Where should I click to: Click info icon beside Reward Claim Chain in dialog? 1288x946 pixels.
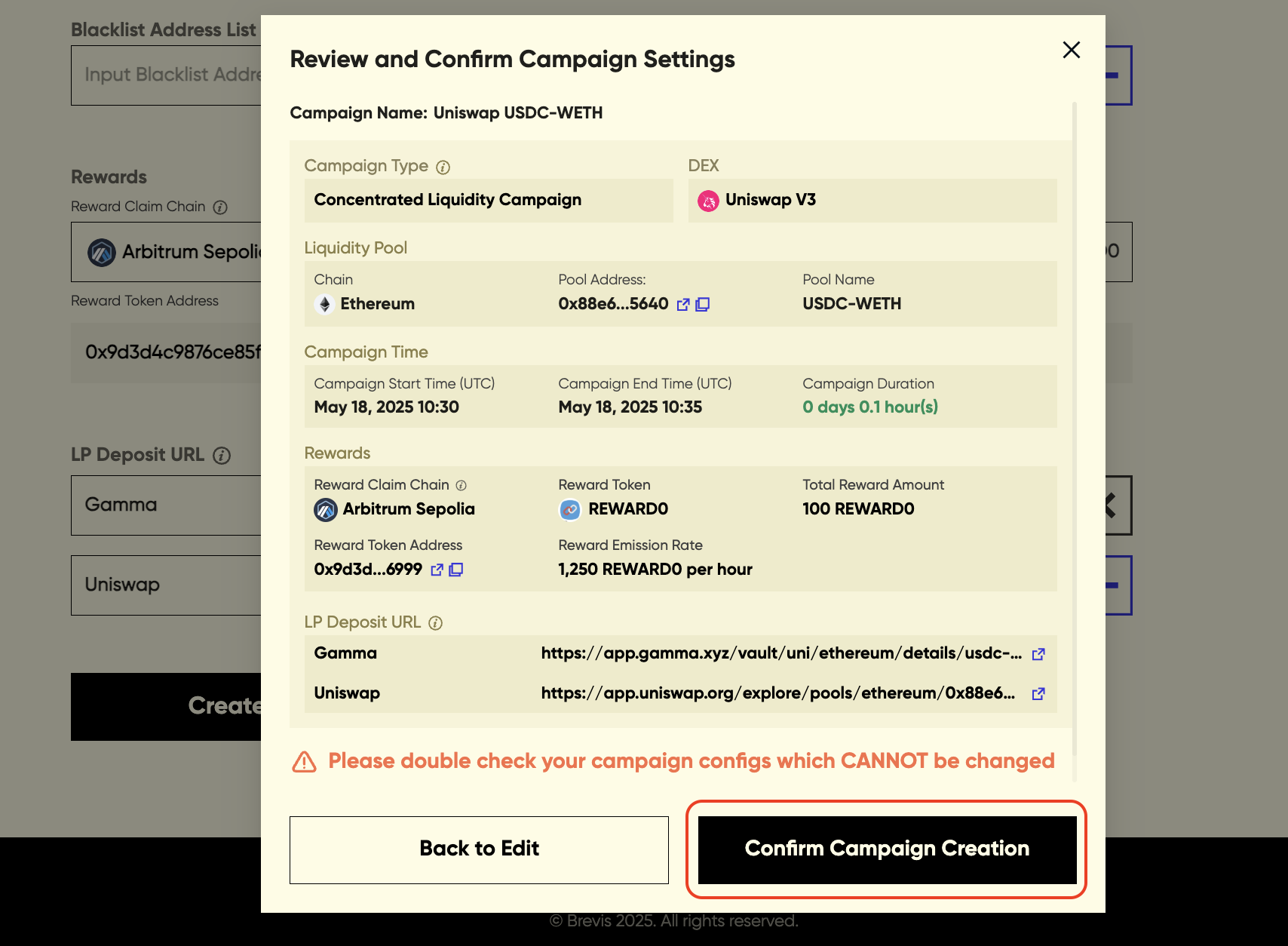461,486
